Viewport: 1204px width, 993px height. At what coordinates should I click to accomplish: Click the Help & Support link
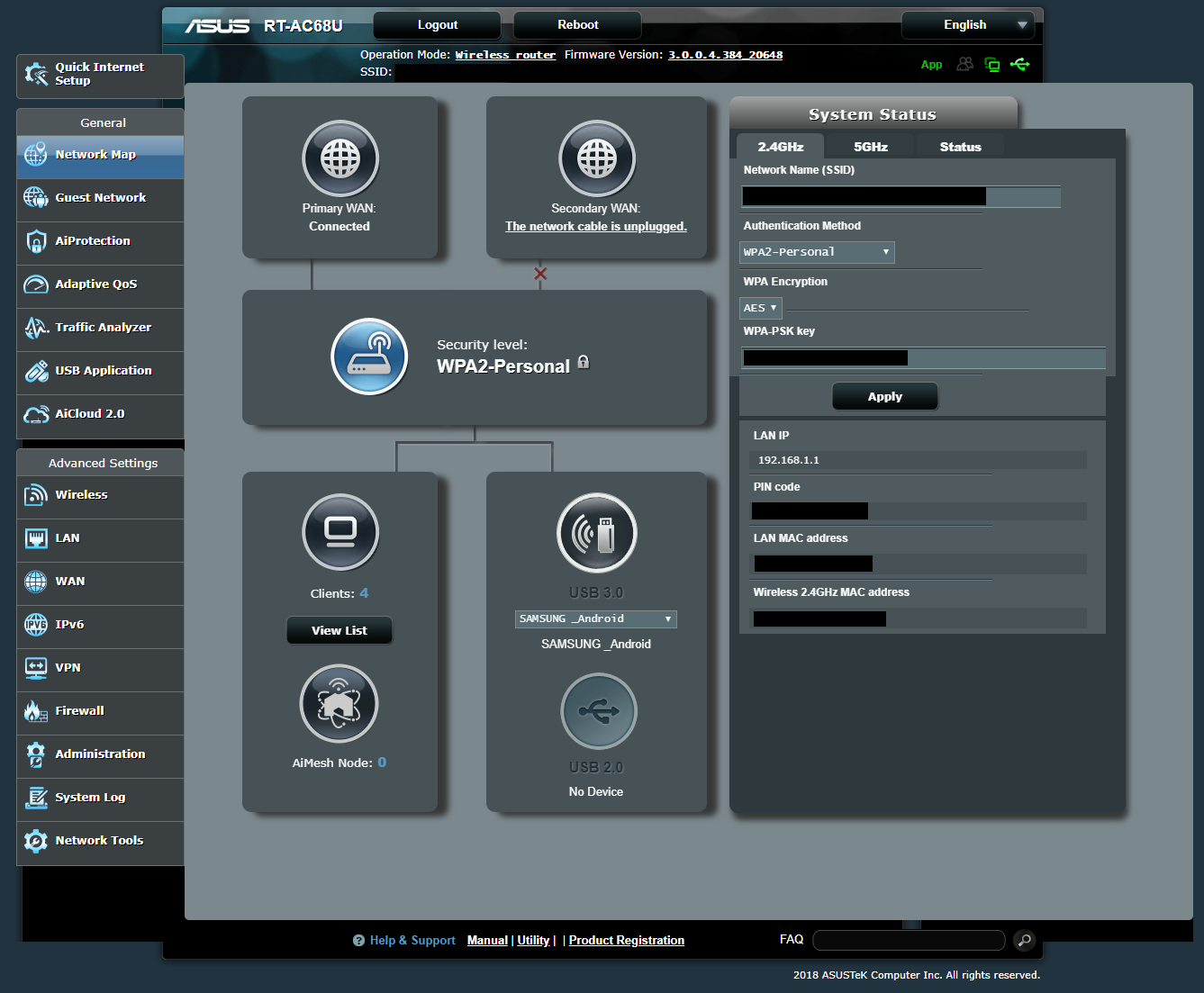[412, 941]
